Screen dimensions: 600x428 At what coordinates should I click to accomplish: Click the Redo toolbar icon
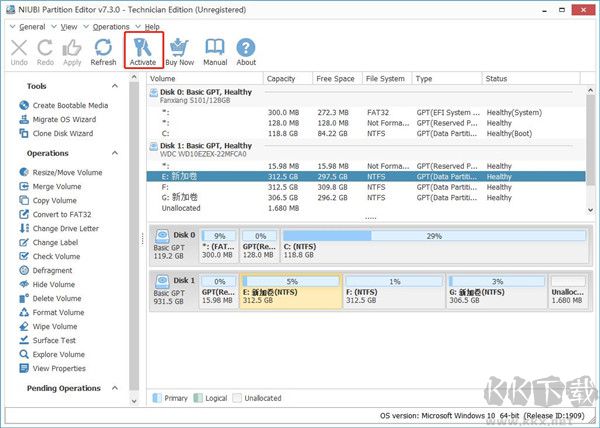(x=45, y=52)
